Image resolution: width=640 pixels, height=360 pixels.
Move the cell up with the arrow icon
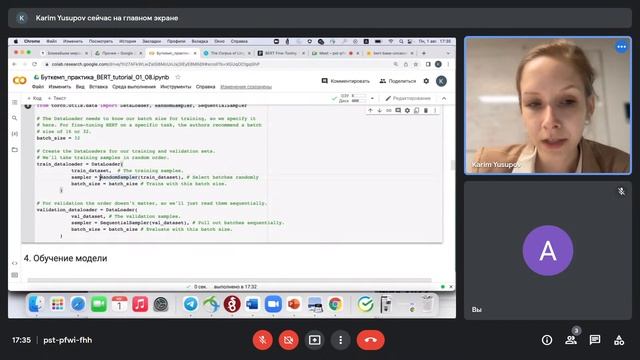[x=370, y=110]
